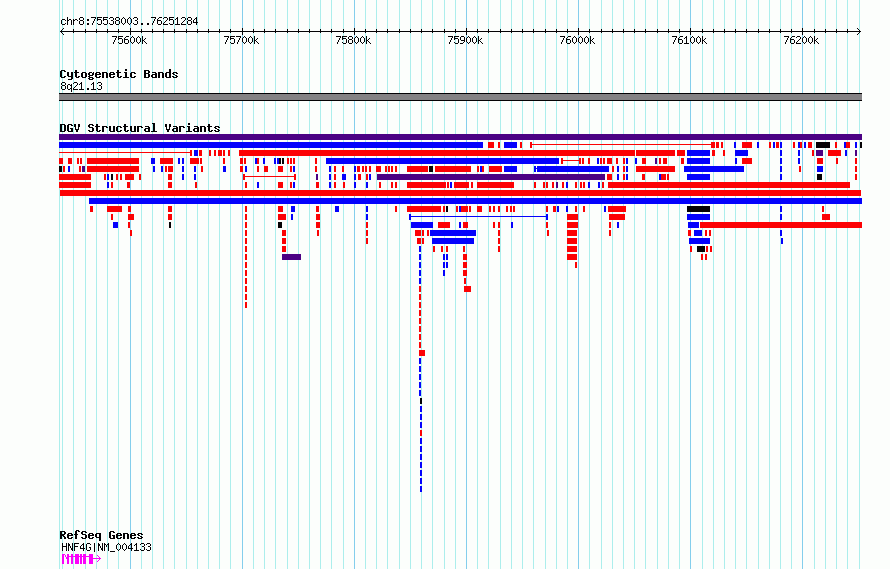Image resolution: width=890 pixels, height=569 pixels.
Task: Select the full-width red variant bar
Action: (x=460, y=193)
